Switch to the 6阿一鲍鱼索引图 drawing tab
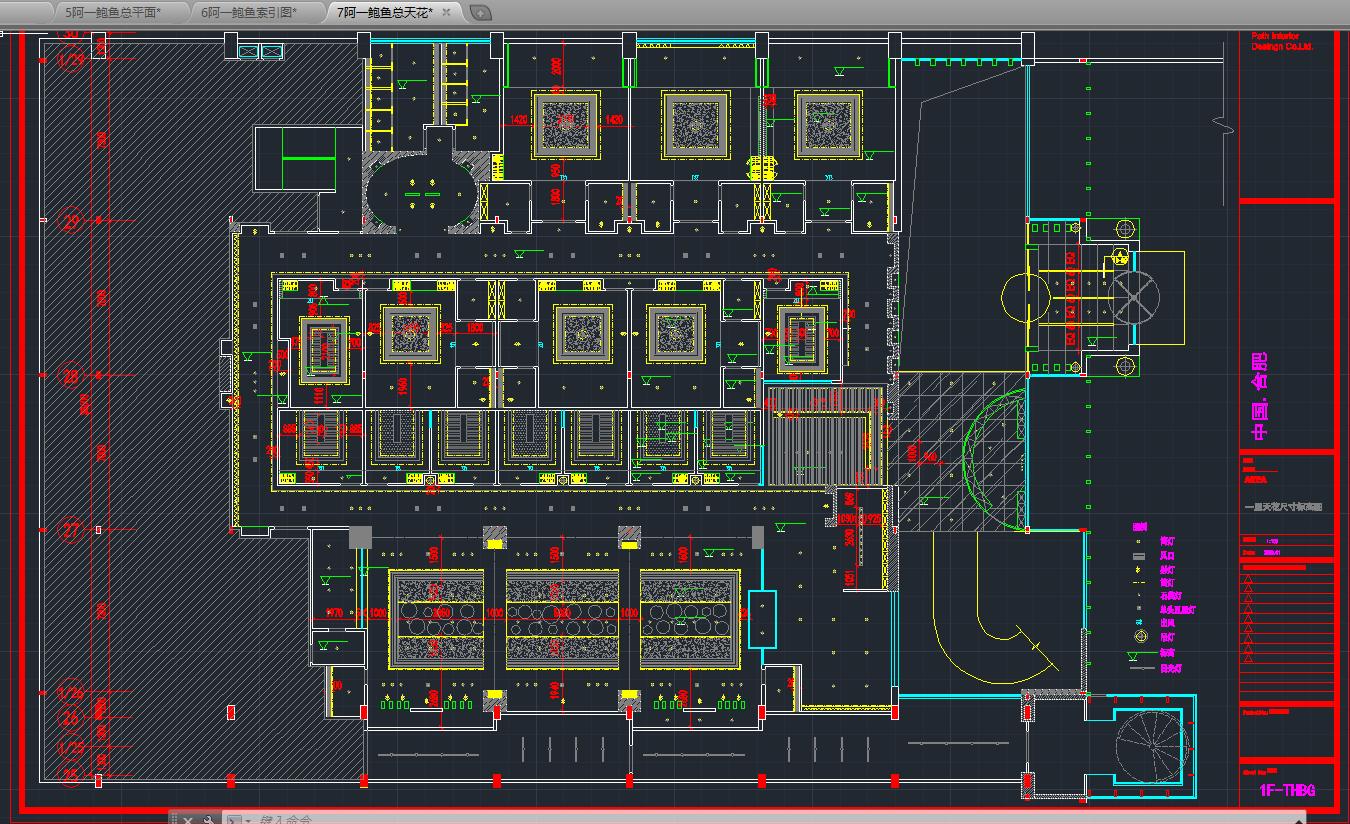Screen dimensions: 1350x824 [249, 13]
